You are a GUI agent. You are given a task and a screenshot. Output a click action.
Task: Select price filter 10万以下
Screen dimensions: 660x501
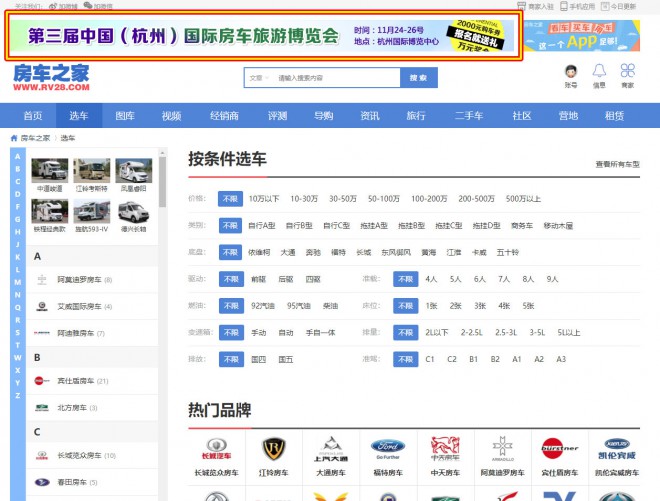(264, 199)
